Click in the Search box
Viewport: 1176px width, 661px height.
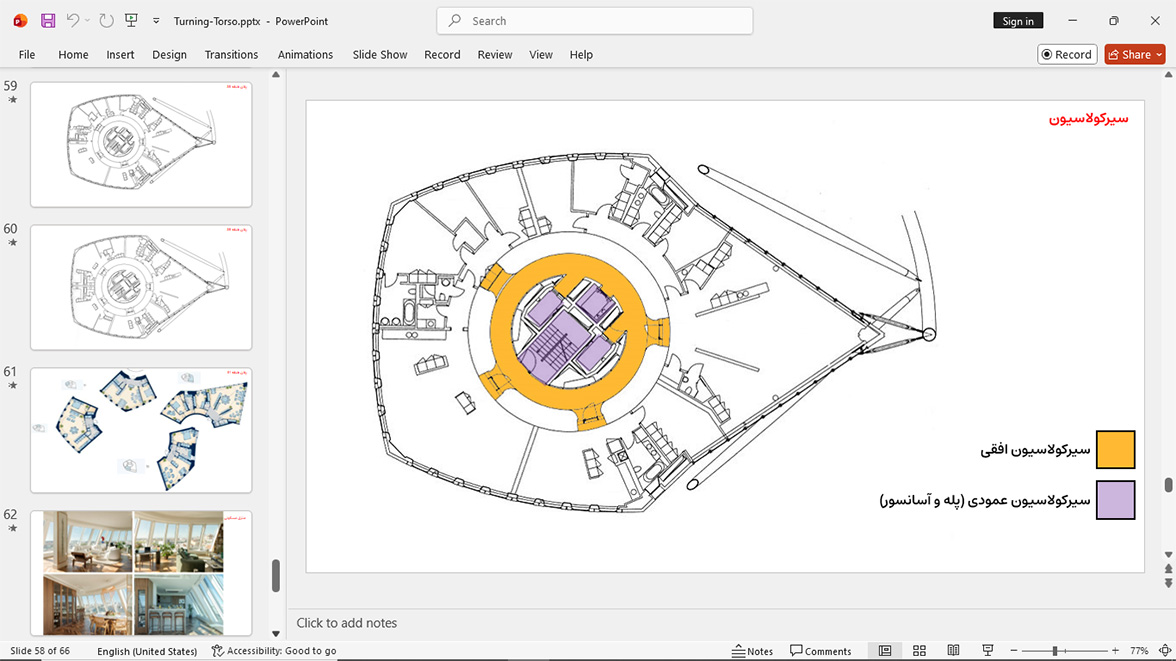tap(595, 21)
